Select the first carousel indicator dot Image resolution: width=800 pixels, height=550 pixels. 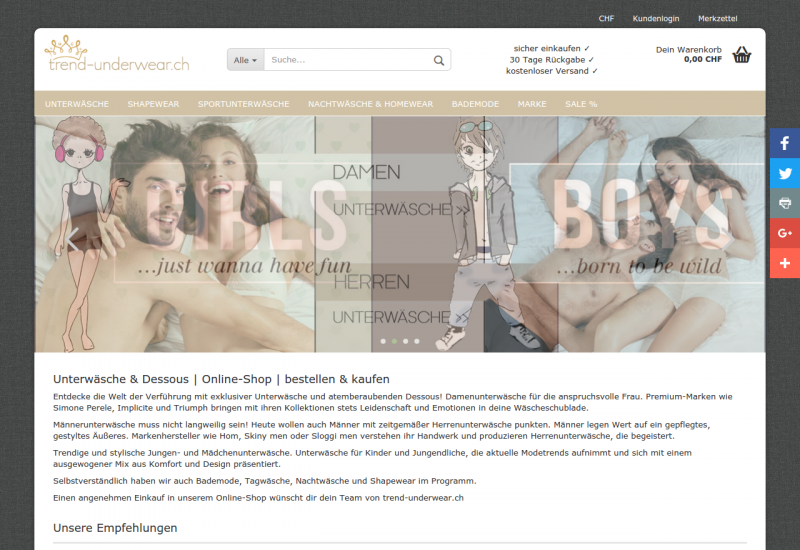tap(382, 341)
